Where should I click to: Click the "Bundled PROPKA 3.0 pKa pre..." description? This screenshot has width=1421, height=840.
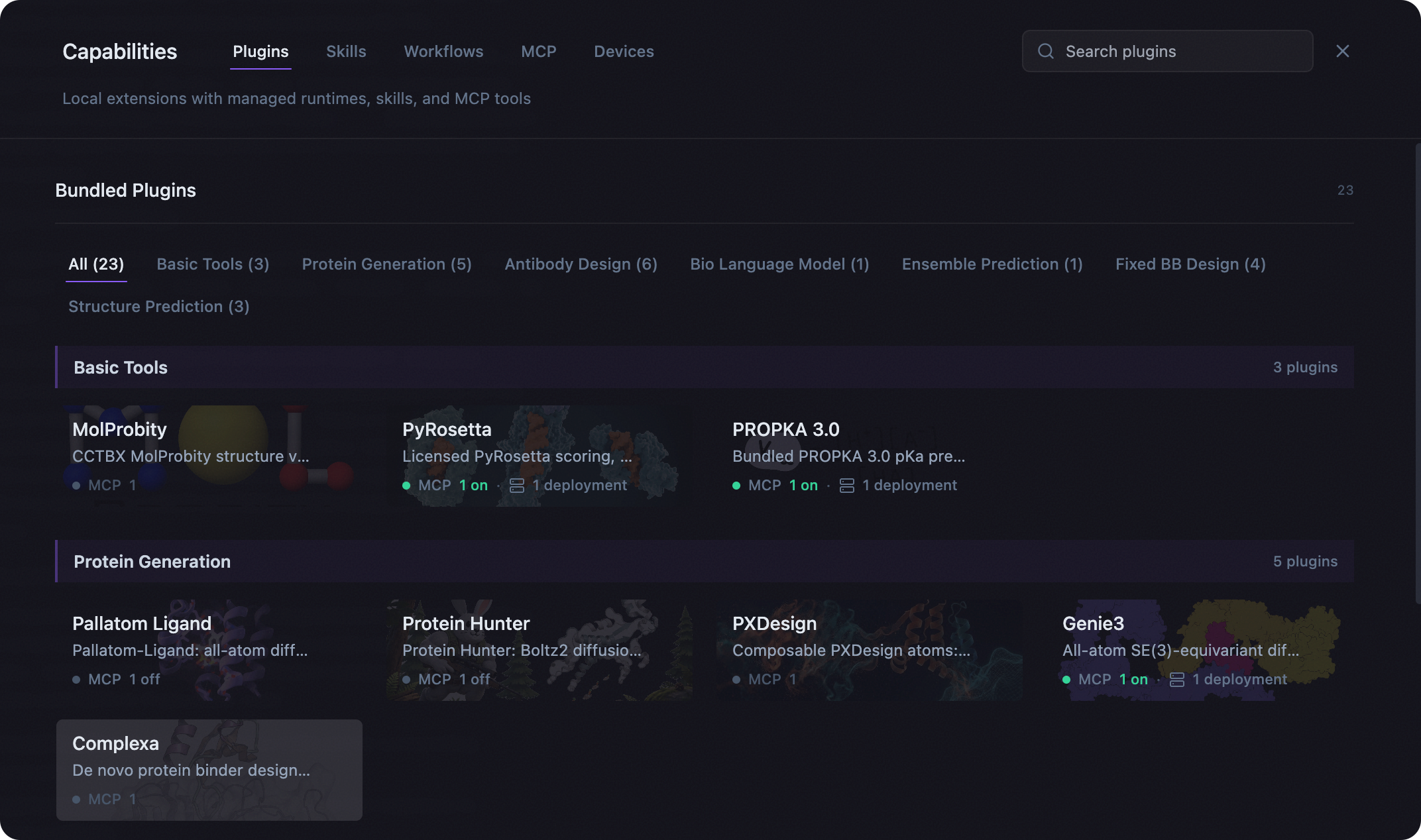(848, 456)
